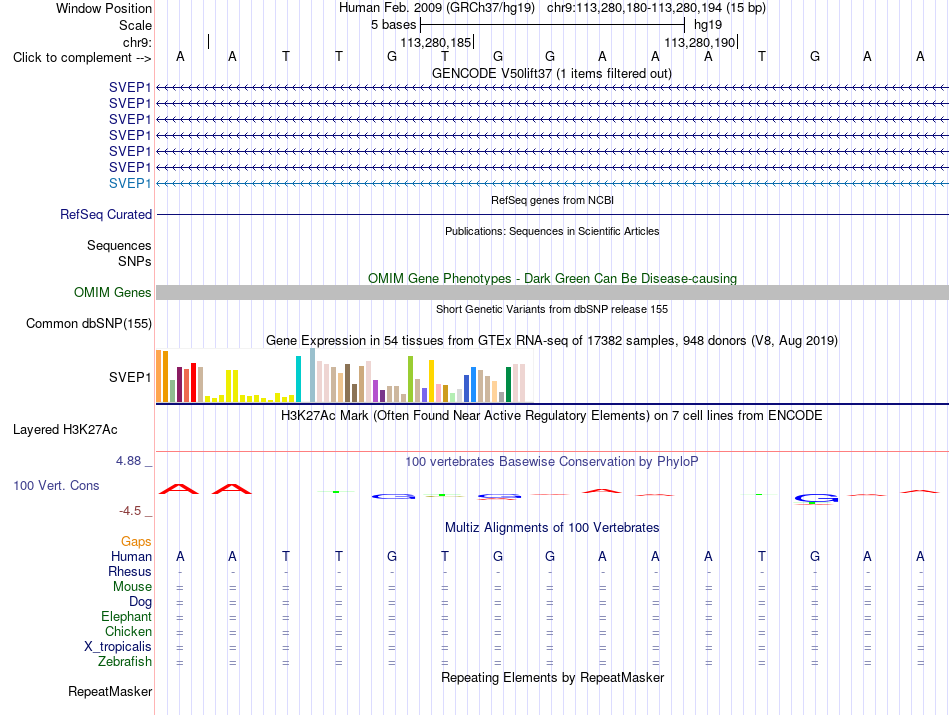
Task: Click the gray OMIM Genes item bar
Action: 552,293
